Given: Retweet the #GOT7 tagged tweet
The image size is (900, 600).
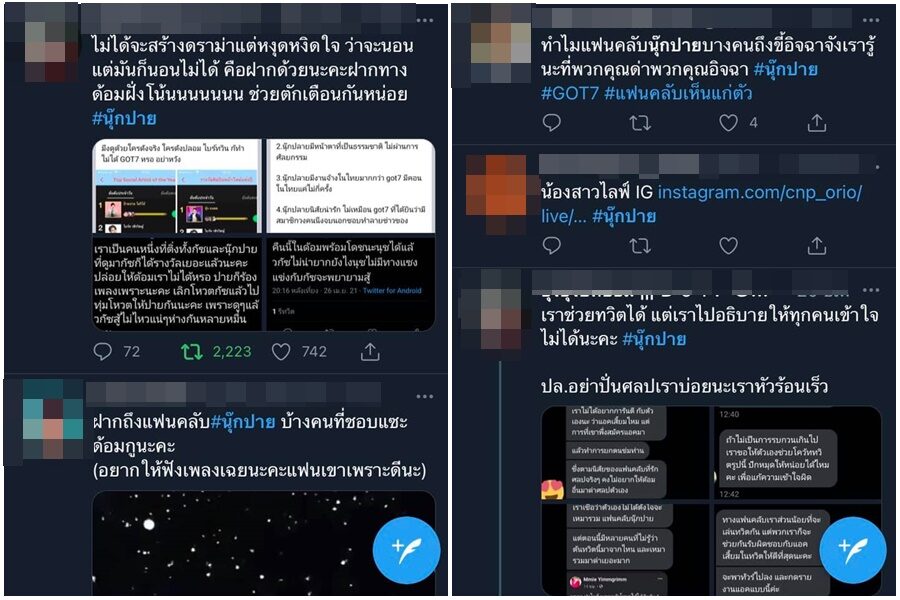Looking at the screenshot, I should tap(640, 122).
